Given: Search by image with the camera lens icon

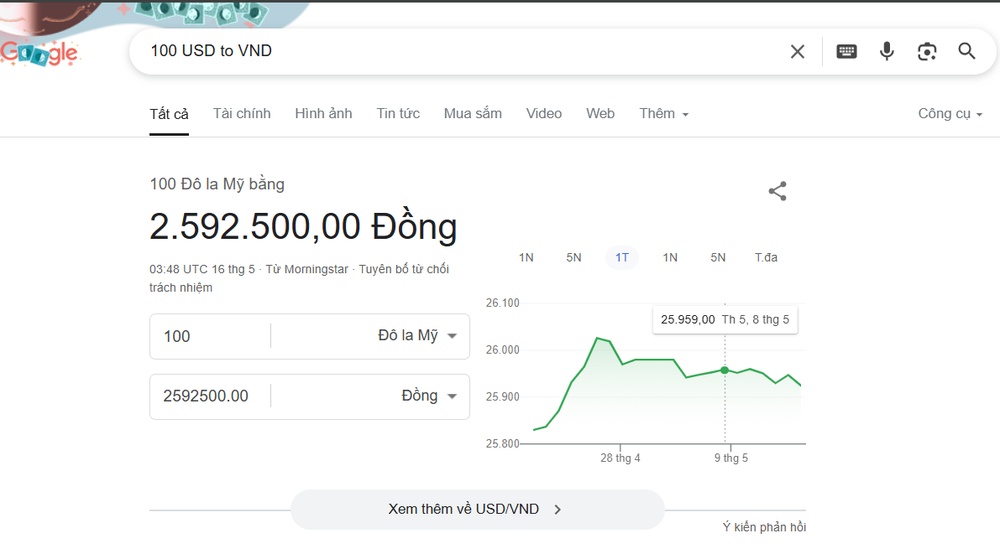Looking at the screenshot, I should [927, 52].
